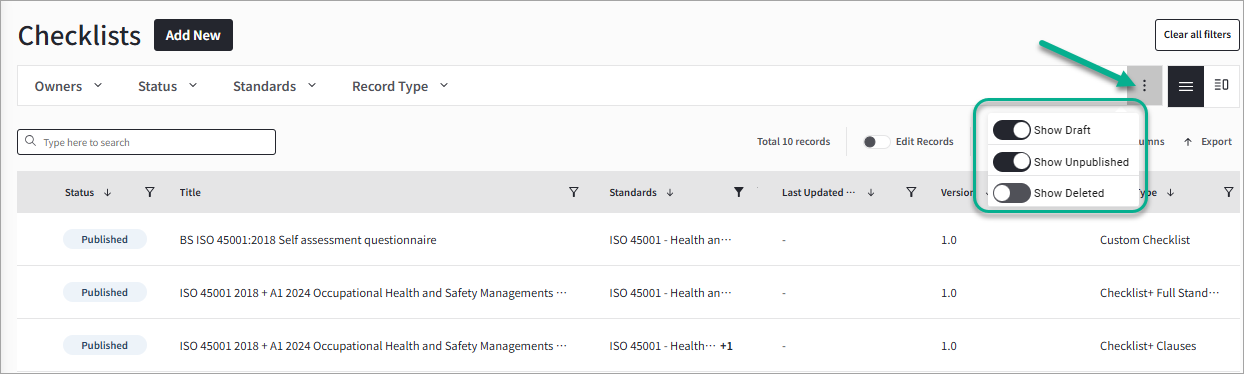Click Published badge on BS ISO 45001 row
The width and height of the screenshot is (1244, 374).
[x=105, y=240]
